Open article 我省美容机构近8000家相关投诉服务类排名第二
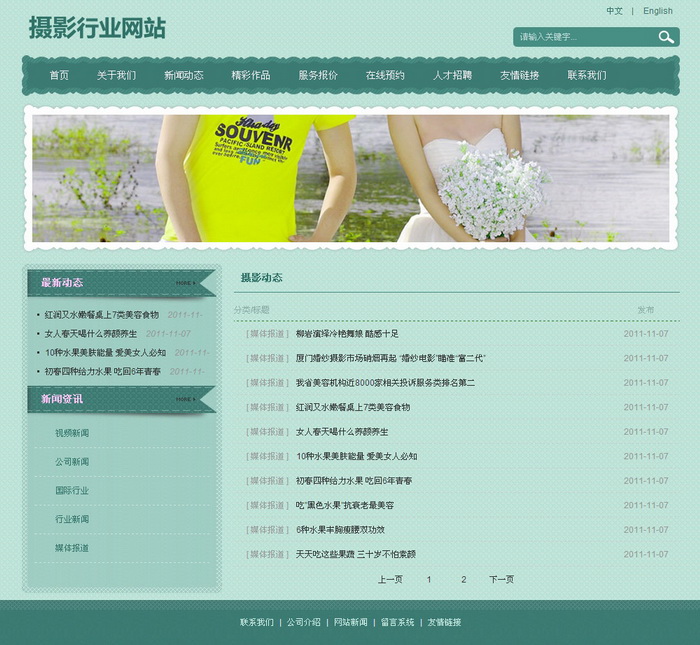 pyautogui.click(x=385, y=383)
